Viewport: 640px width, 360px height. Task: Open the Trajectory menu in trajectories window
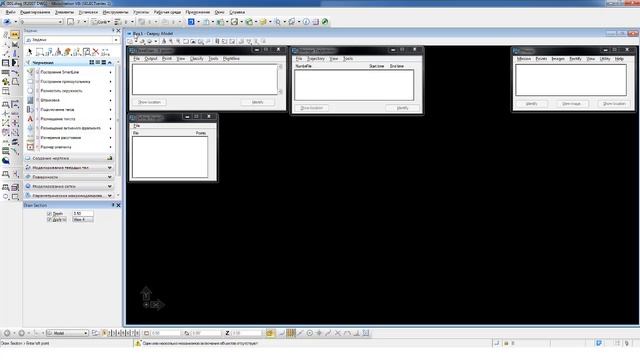point(316,59)
